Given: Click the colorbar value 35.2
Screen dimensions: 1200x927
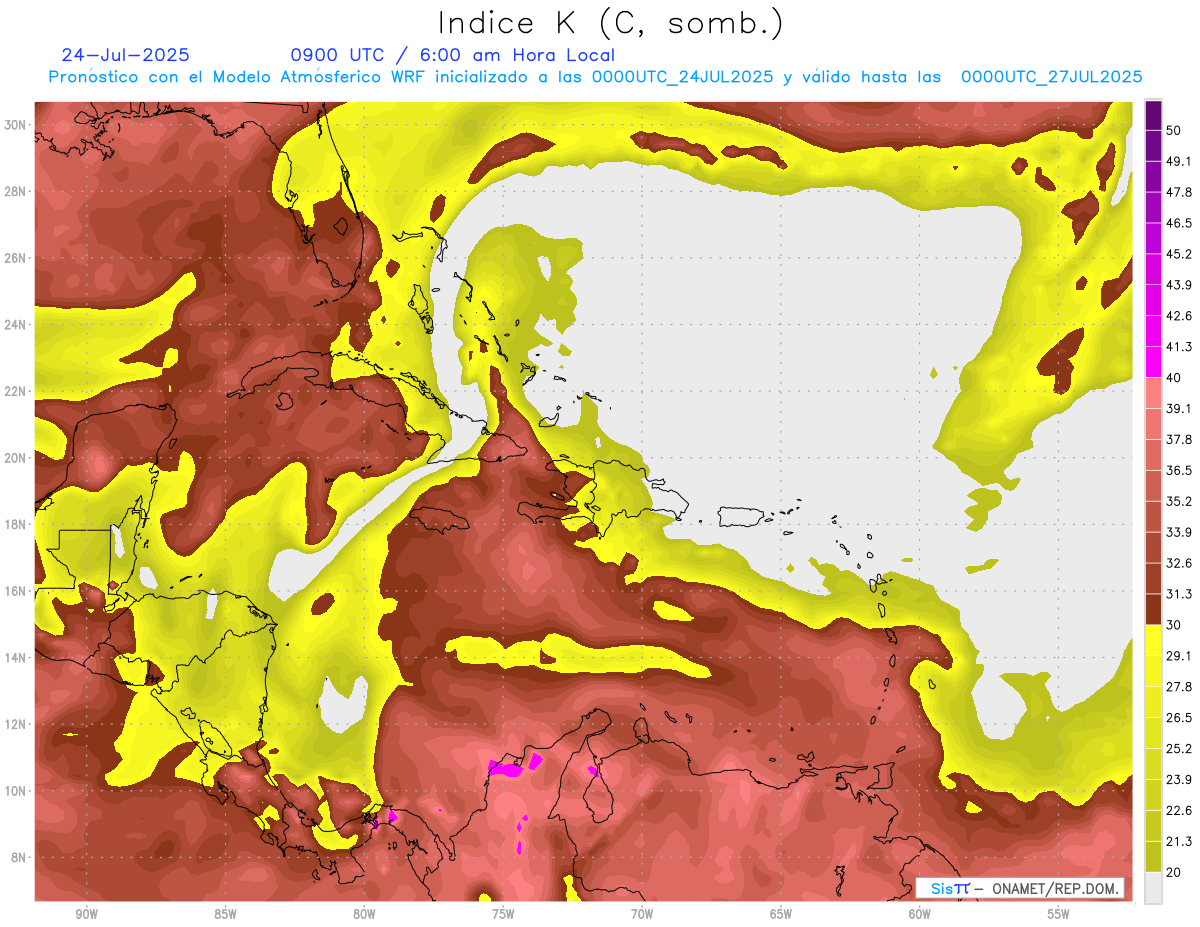Looking at the screenshot, I should point(1179,501).
